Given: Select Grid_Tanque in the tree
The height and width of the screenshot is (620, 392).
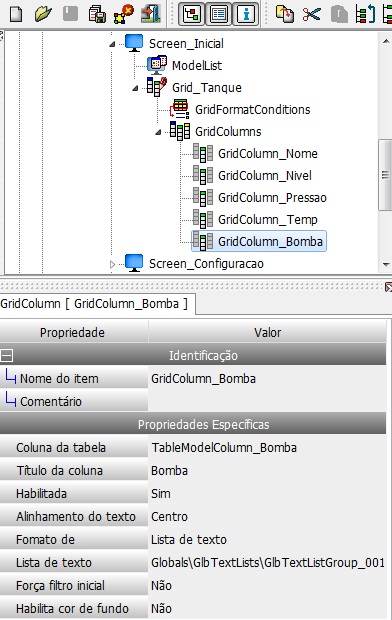Looking at the screenshot, I should click(x=207, y=87).
